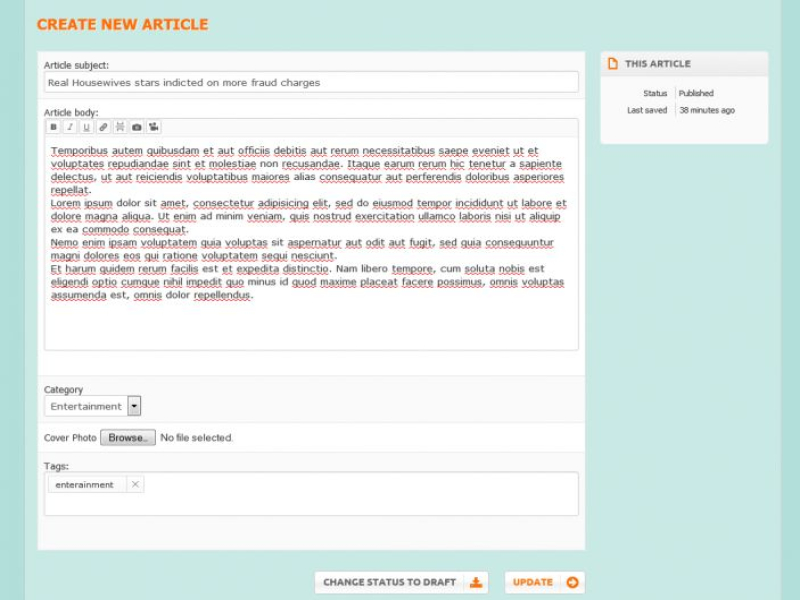Click the page break icon in toolbar

[120, 127]
